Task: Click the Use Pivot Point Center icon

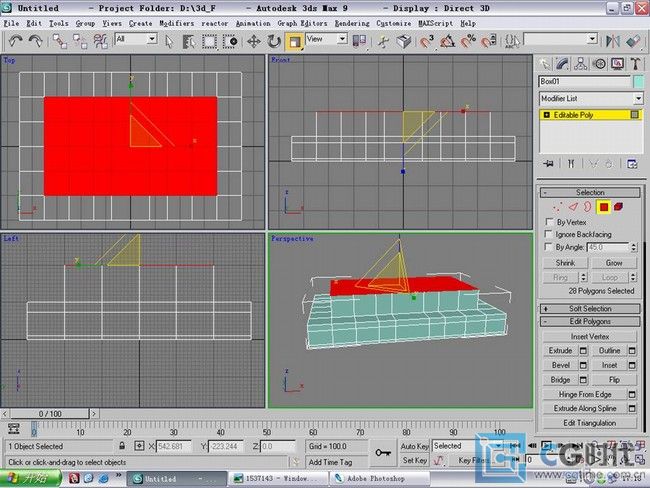Action: (x=359, y=41)
